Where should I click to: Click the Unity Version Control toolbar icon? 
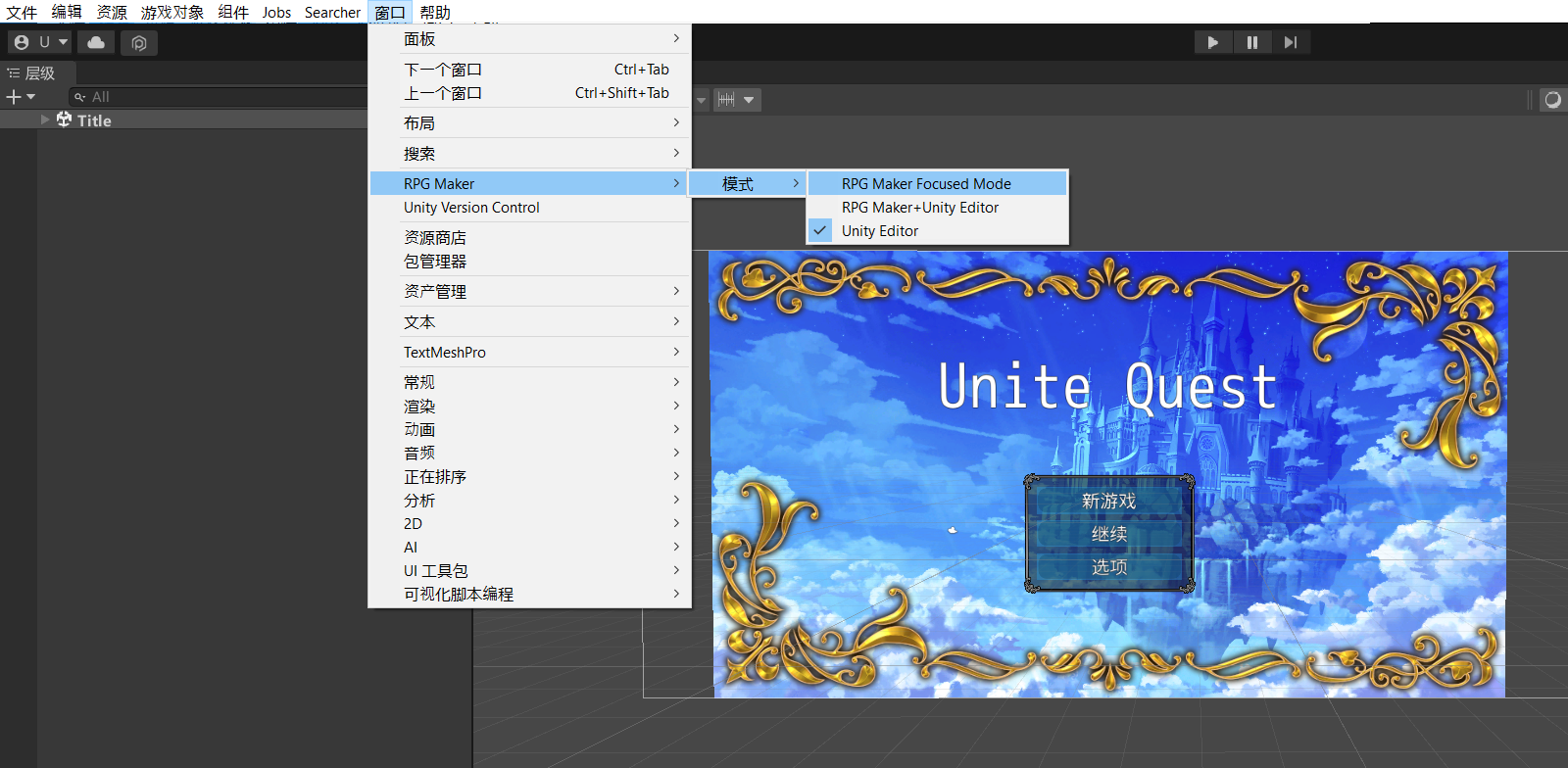[139, 43]
